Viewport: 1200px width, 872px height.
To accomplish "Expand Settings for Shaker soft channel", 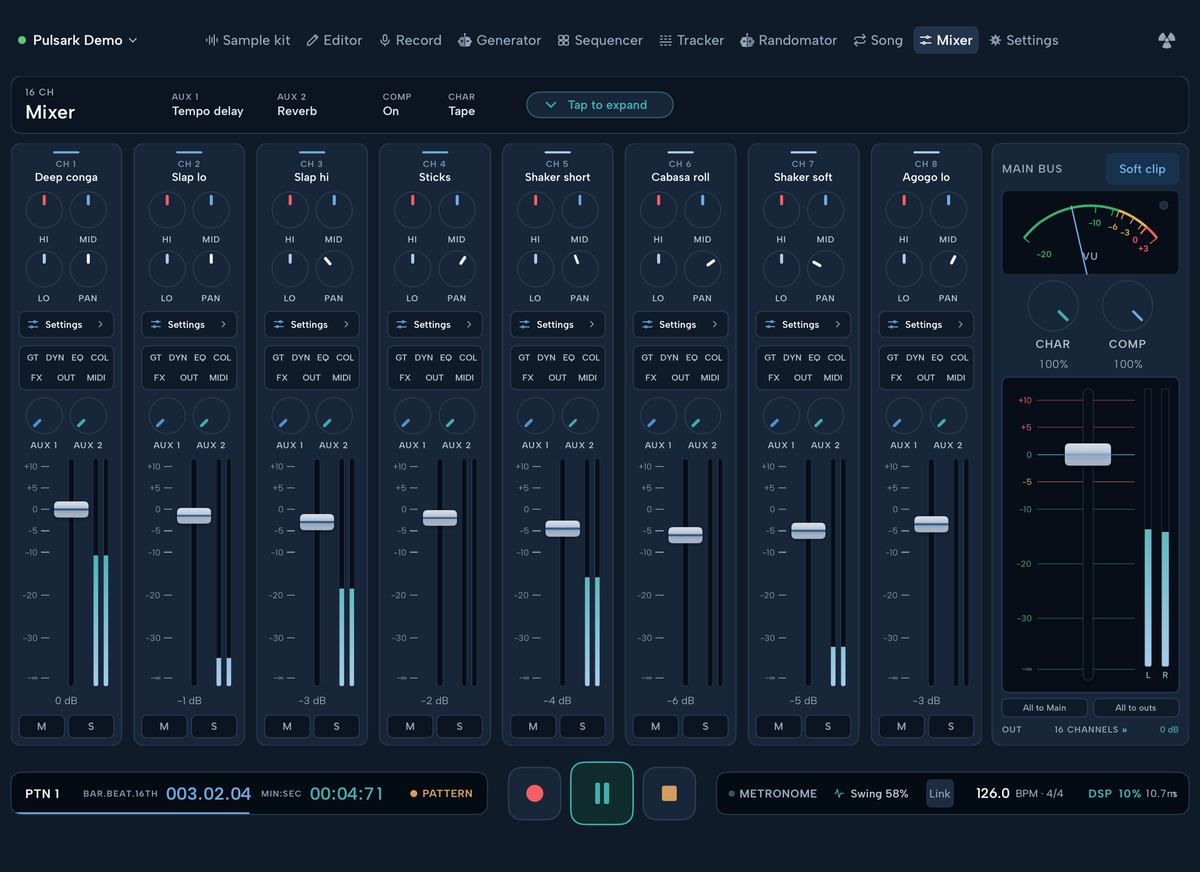I will (x=803, y=324).
